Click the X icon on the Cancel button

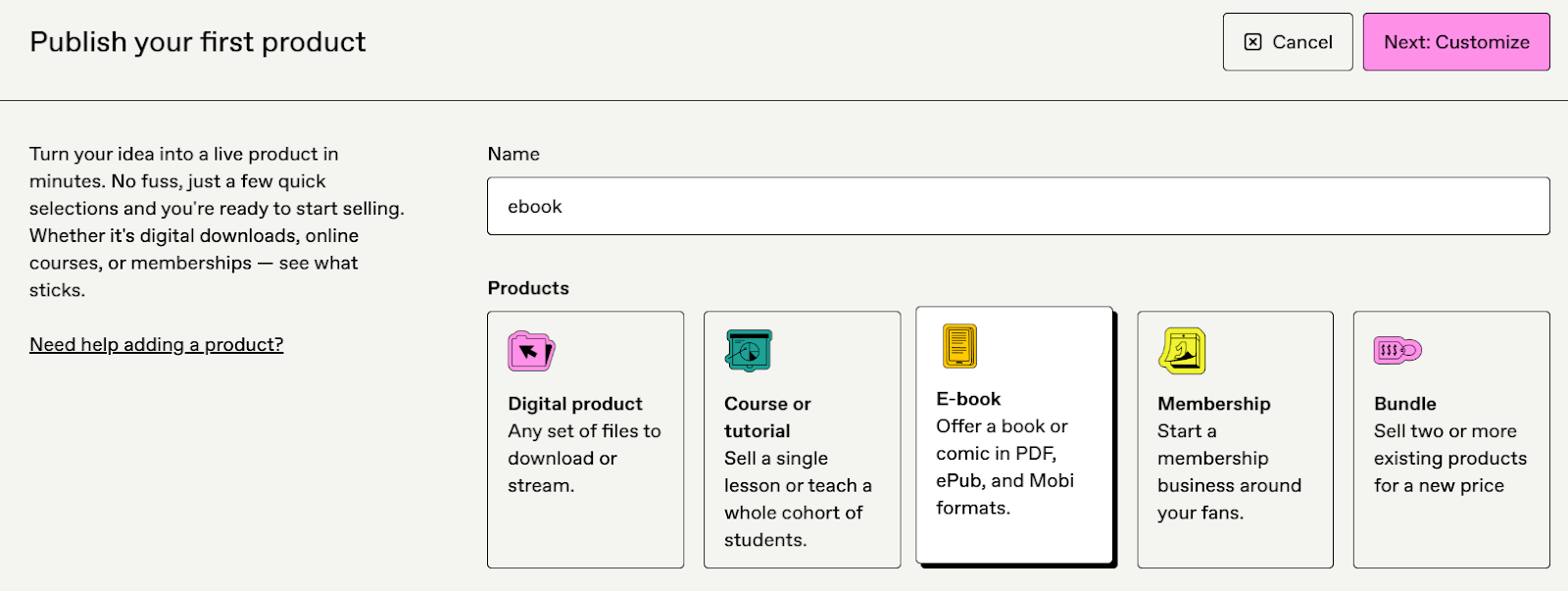pyautogui.click(x=1251, y=41)
